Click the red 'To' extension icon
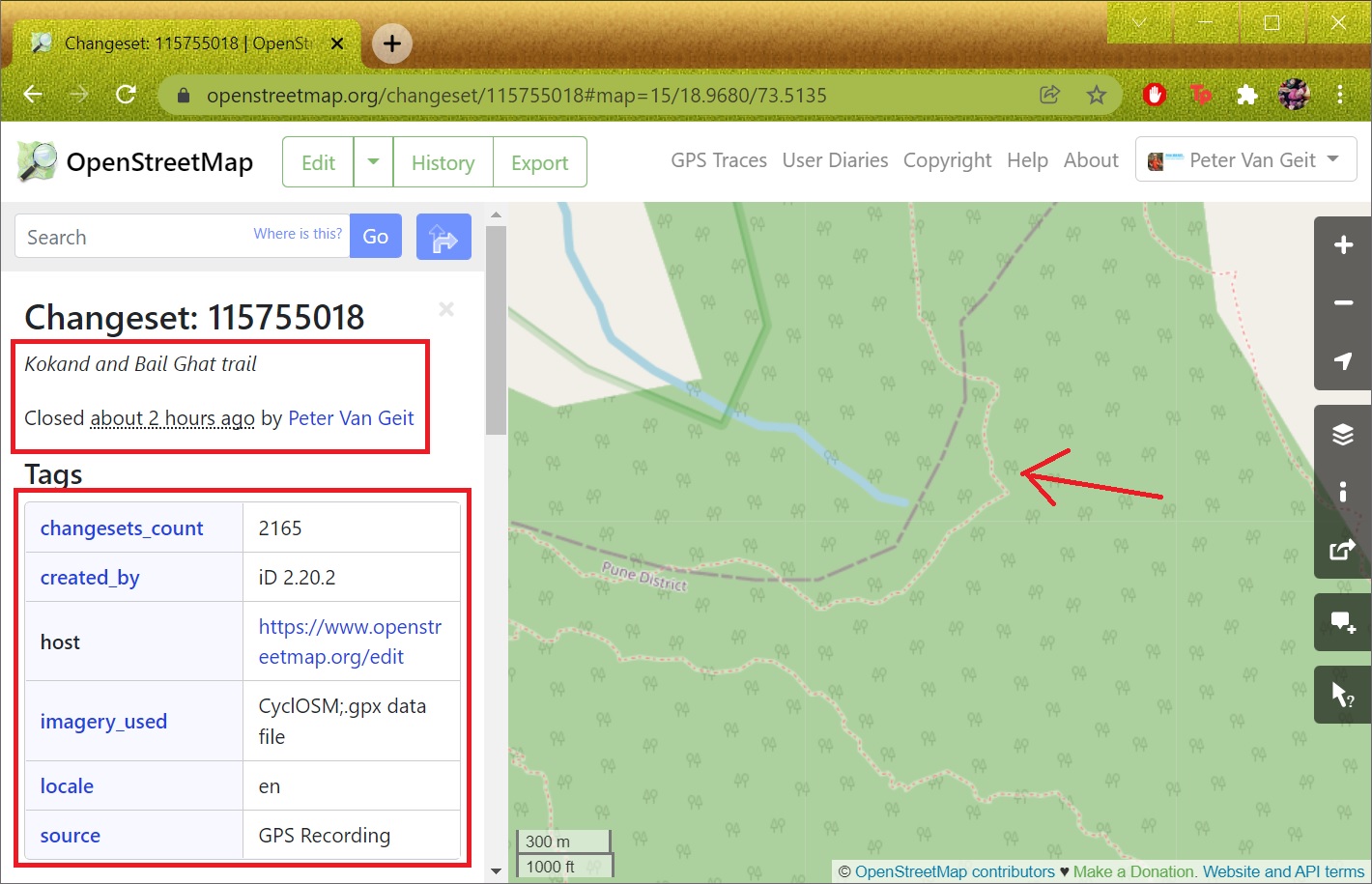 point(1201,95)
